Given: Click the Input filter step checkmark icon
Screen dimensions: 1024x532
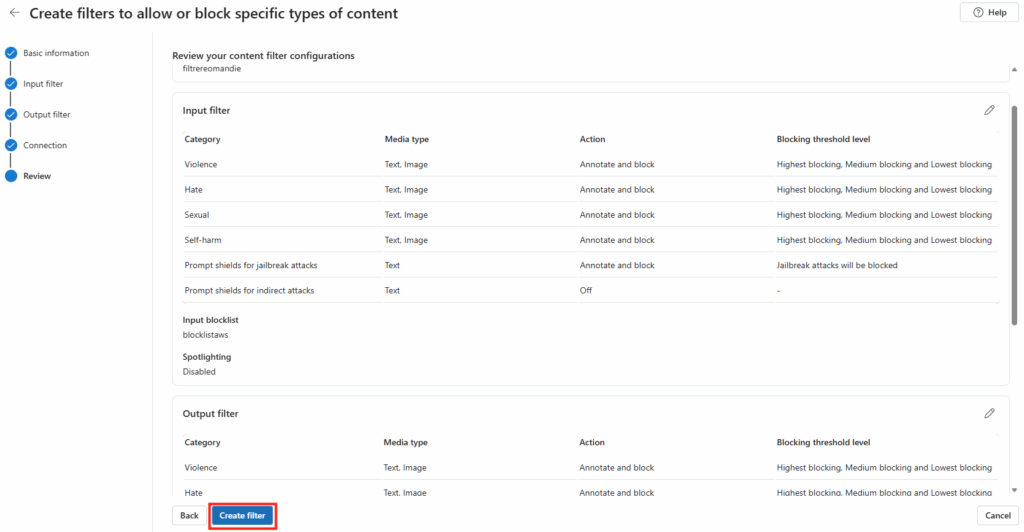Looking at the screenshot, I should [11, 84].
